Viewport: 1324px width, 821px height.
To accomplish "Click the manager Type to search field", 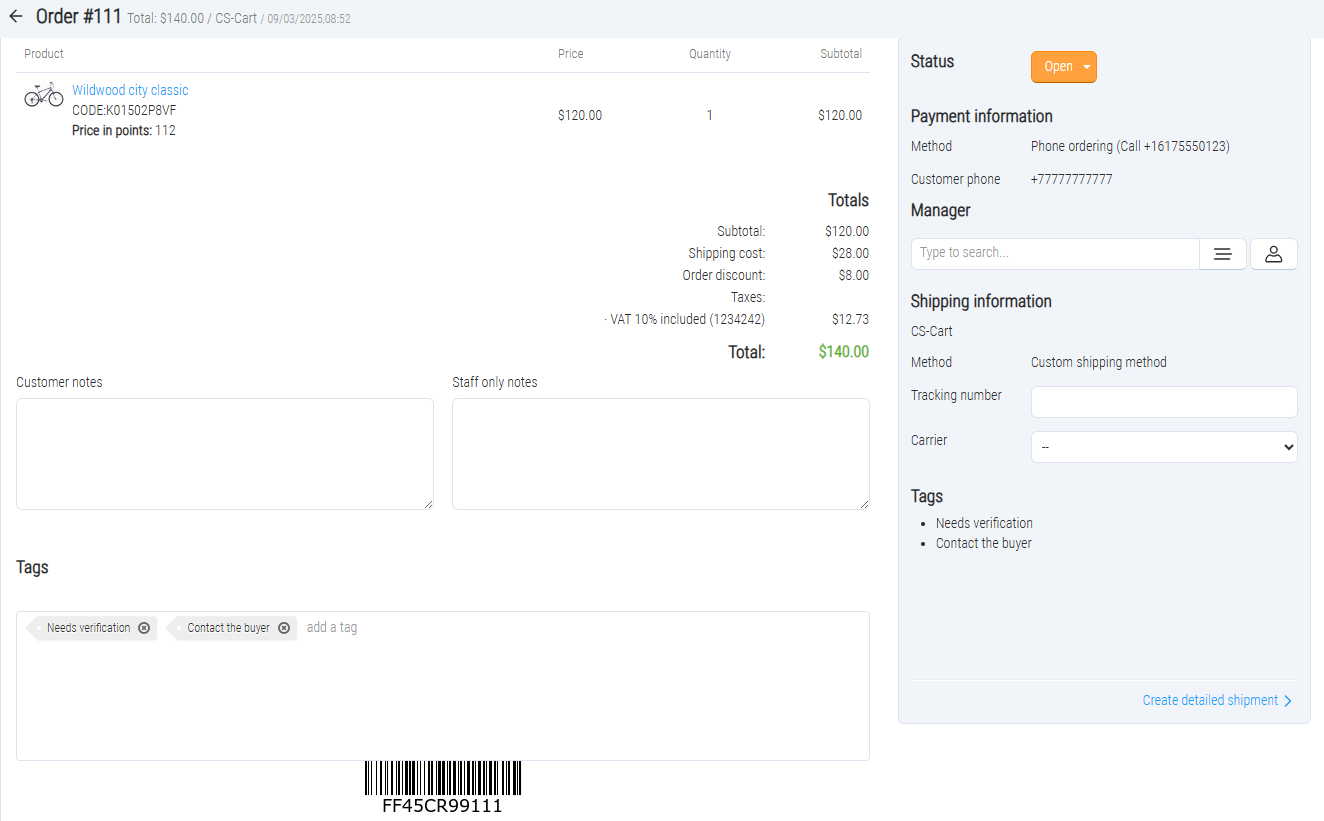I will tap(1054, 253).
